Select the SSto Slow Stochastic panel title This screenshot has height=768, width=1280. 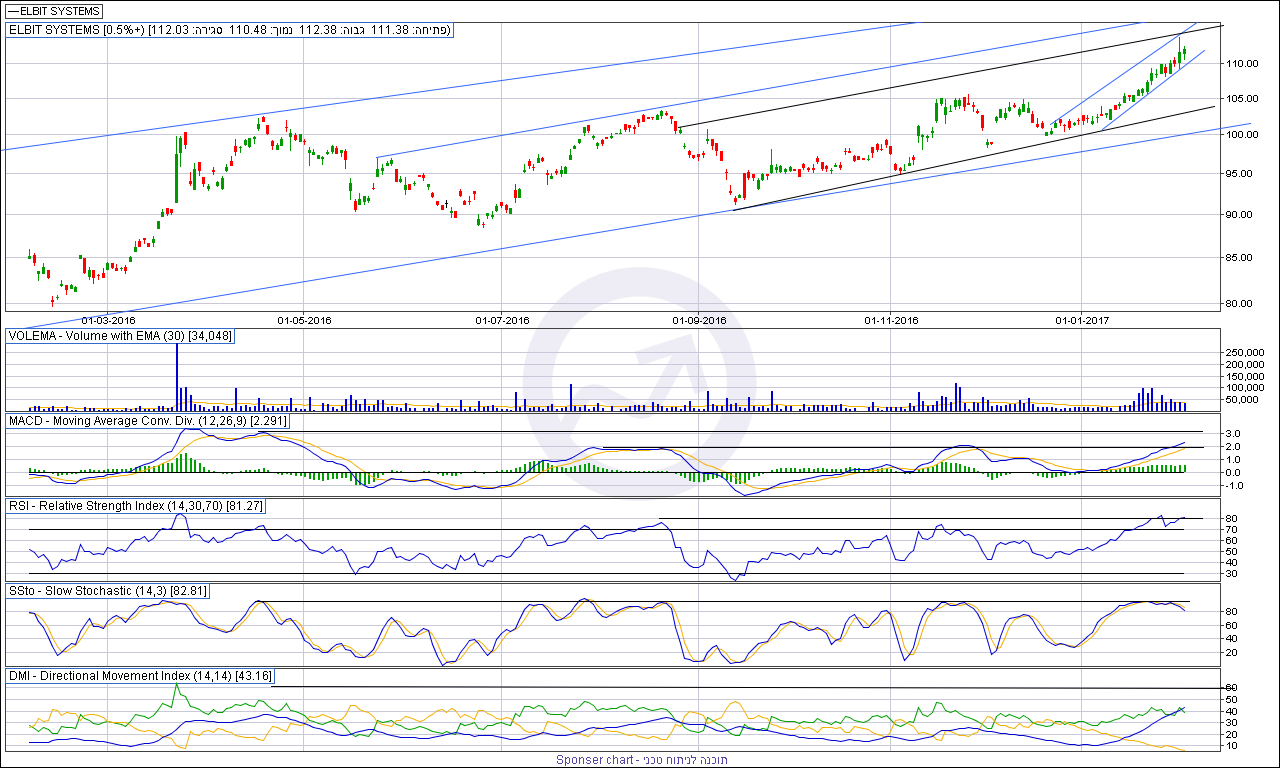pos(108,591)
